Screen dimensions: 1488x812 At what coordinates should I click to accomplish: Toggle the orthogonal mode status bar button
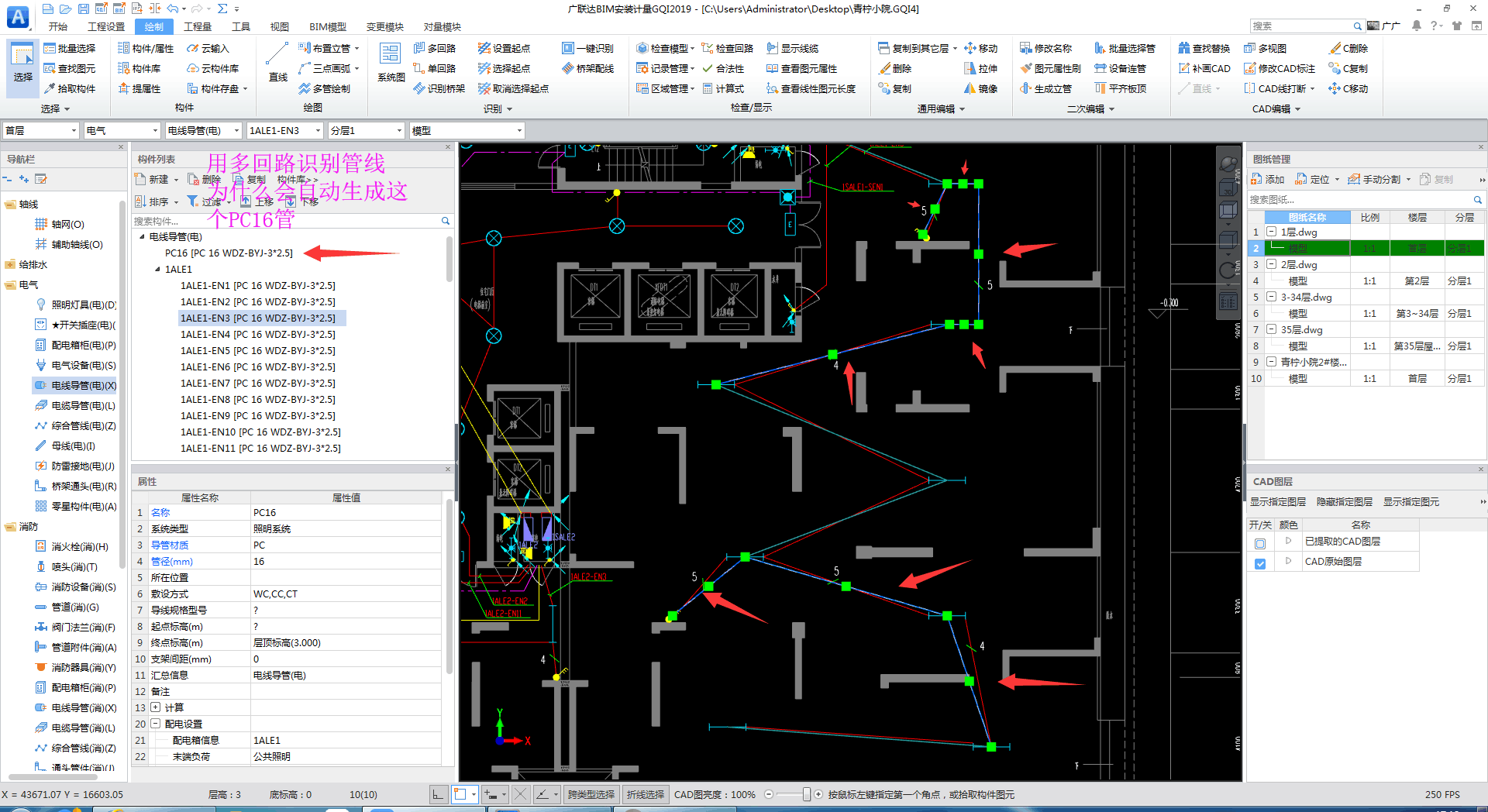pyautogui.click(x=439, y=794)
